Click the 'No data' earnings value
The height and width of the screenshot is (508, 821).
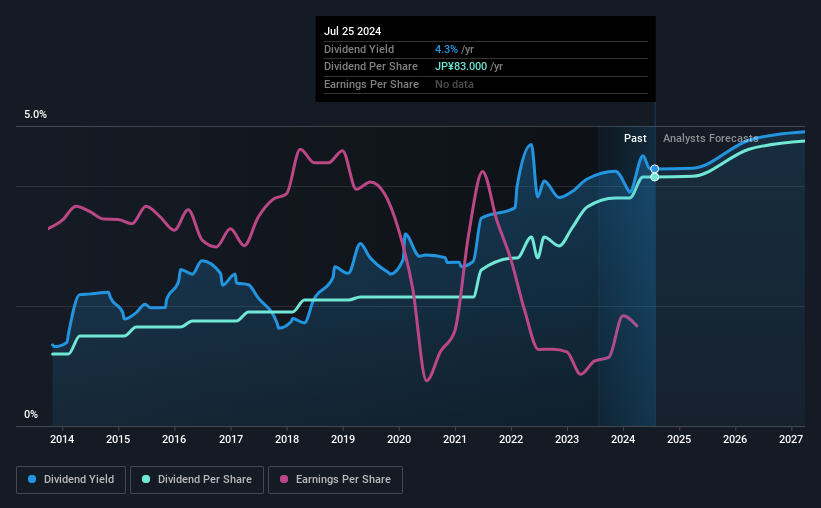[x=454, y=84]
